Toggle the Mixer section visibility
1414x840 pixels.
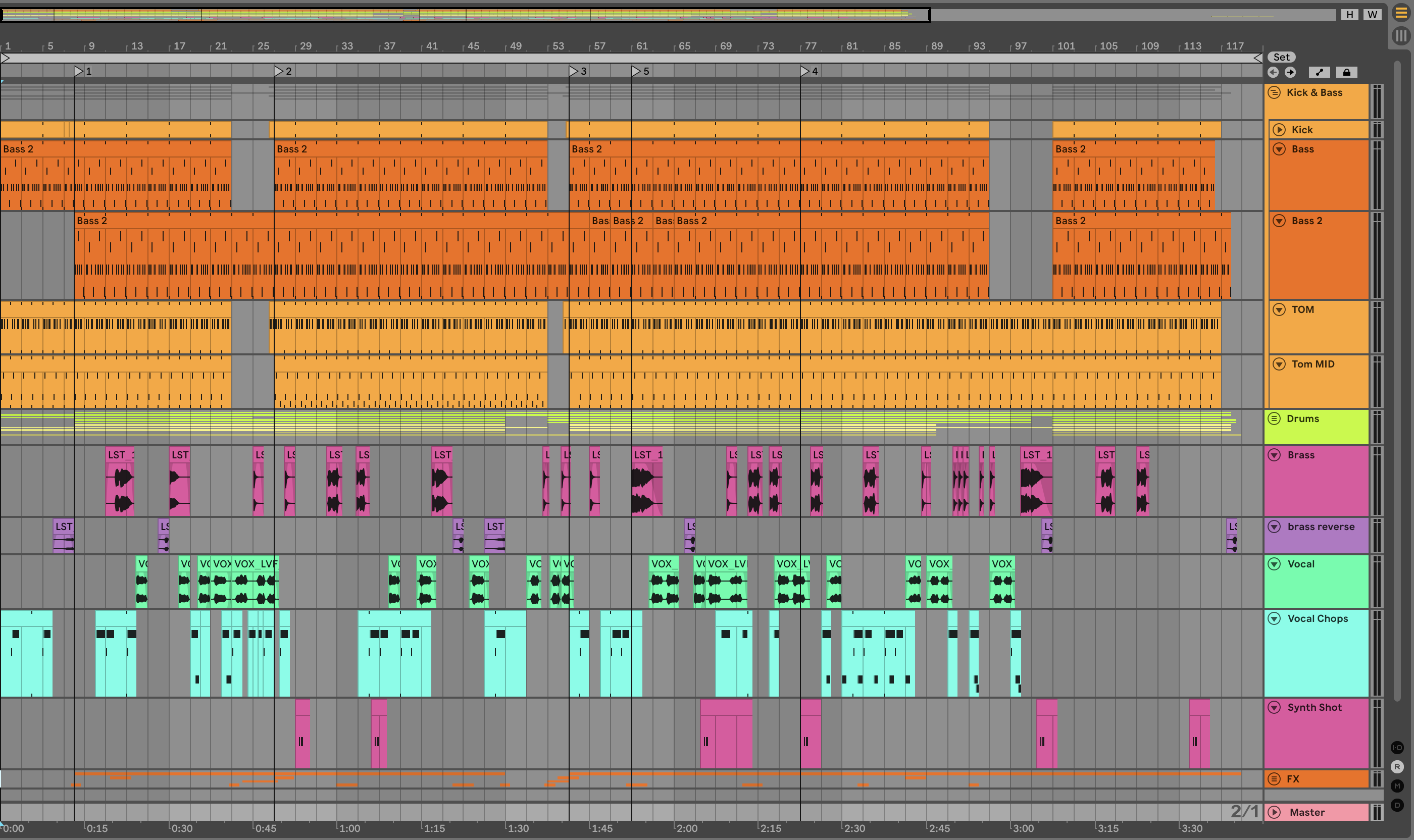point(1397,785)
